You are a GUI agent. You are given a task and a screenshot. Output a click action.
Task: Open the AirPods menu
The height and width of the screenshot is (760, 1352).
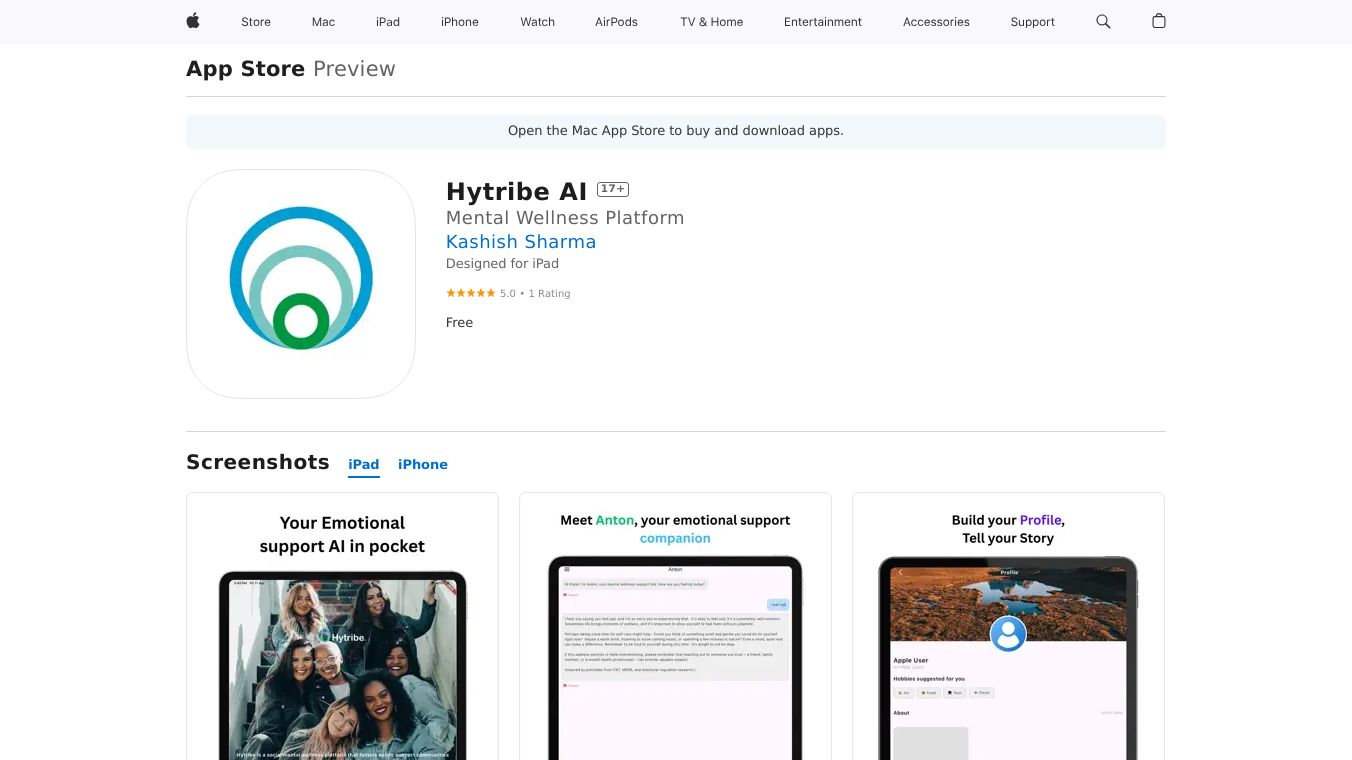click(x=616, y=22)
